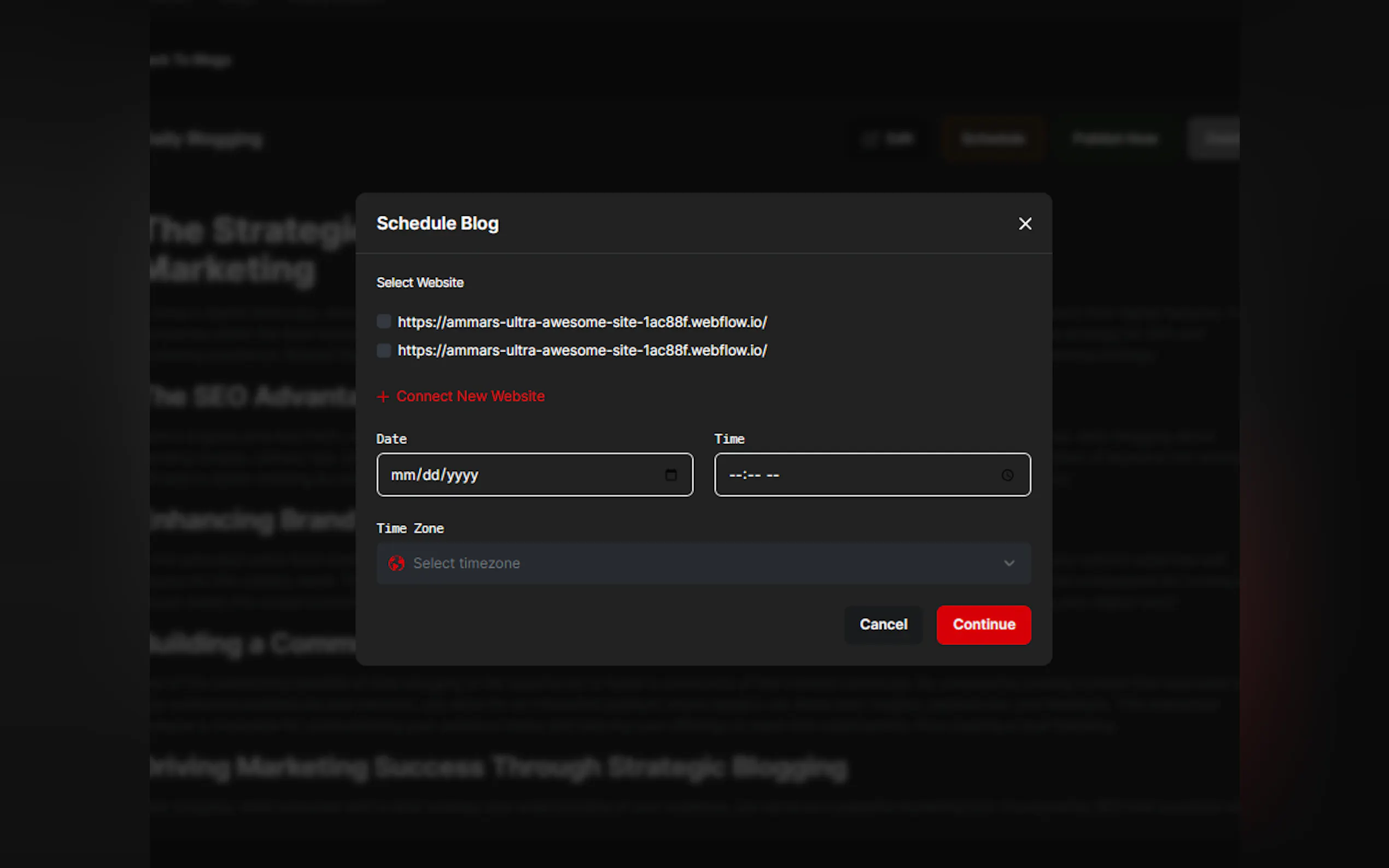This screenshot has height=868, width=1389.
Task: Check the first webflow.io website checkbox
Action: pyautogui.click(x=383, y=321)
